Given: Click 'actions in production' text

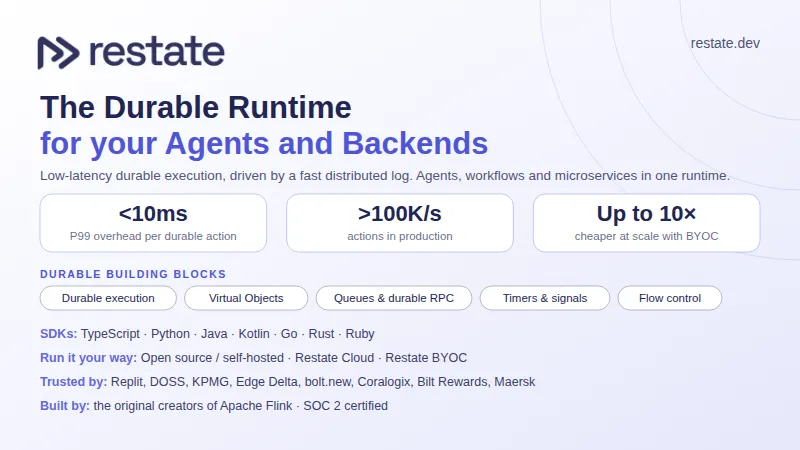Looking at the screenshot, I should tap(400, 236).
